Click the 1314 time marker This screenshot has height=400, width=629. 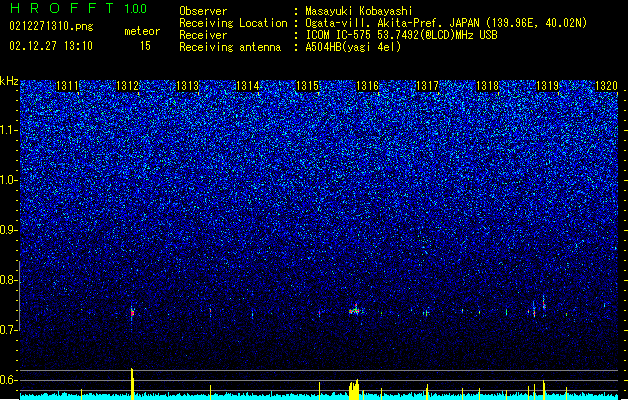click(247, 86)
